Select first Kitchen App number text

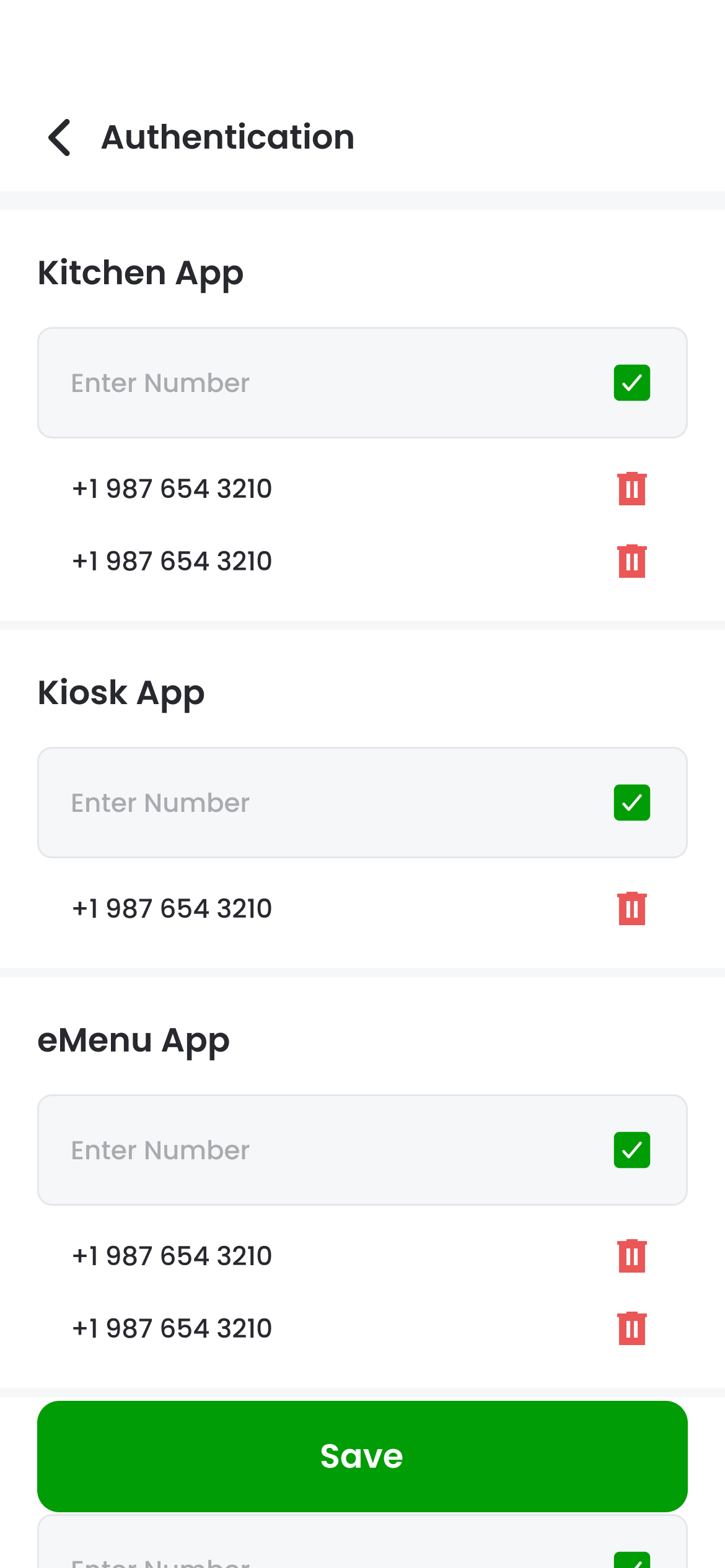tap(172, 489)
